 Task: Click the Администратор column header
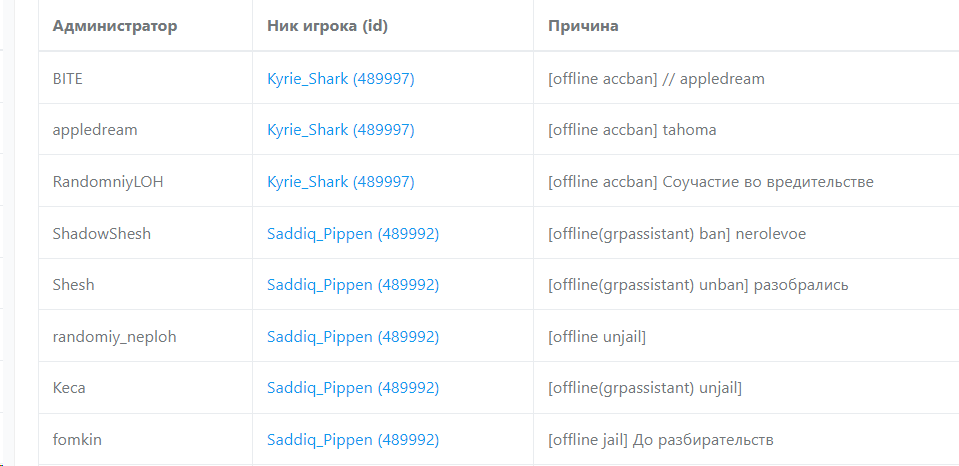click(x=115, y=26)
